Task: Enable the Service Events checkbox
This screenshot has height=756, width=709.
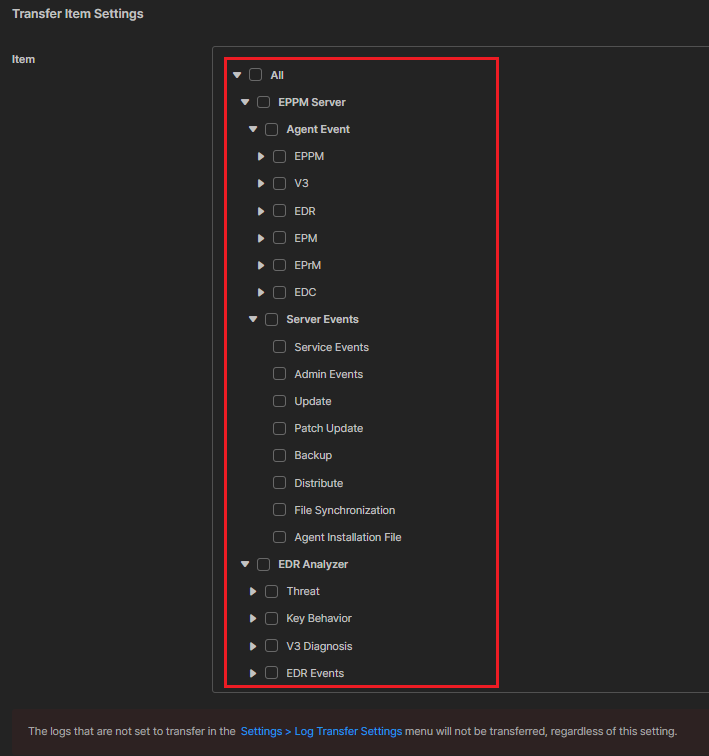Action: click(x=280, y=347)
